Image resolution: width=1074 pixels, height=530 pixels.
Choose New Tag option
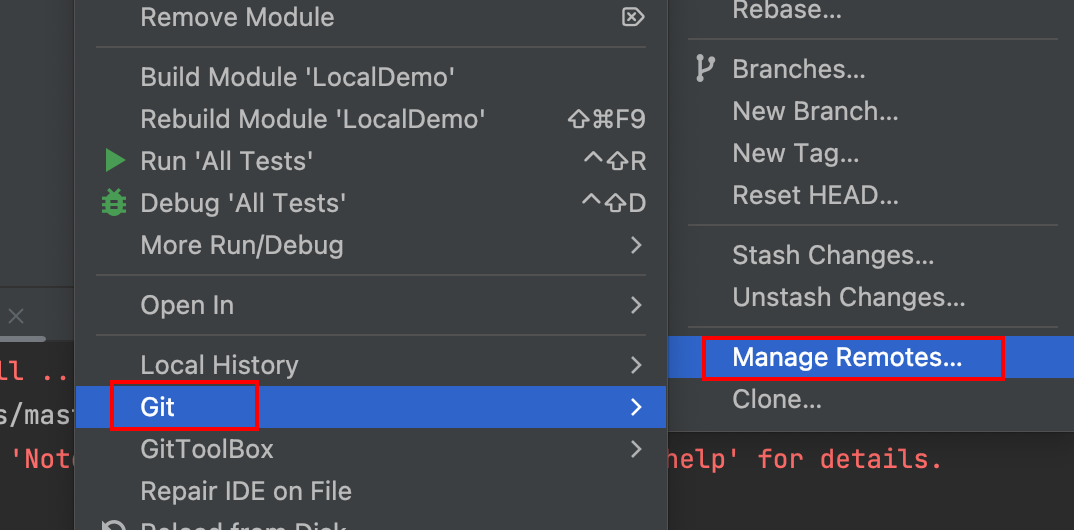tap(795, 153)
